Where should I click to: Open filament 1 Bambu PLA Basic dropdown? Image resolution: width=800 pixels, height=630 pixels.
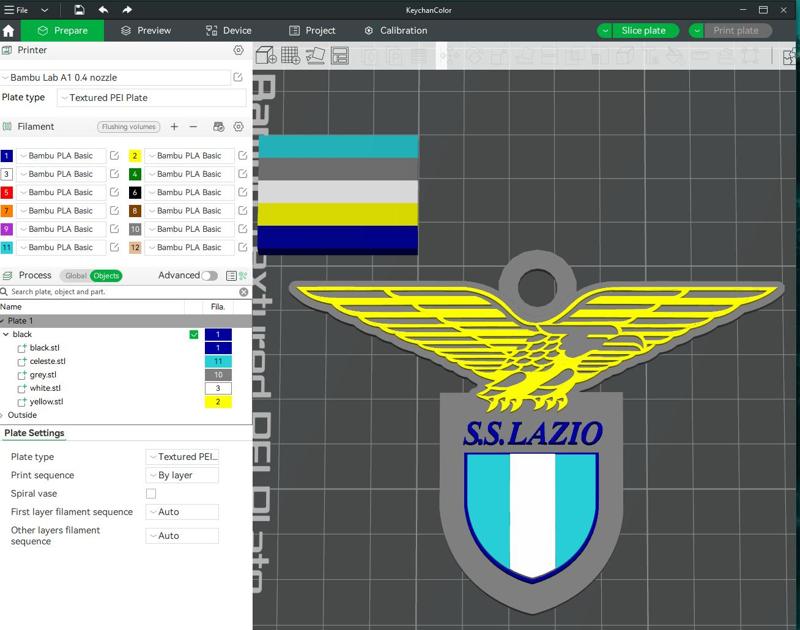(61, 156)
